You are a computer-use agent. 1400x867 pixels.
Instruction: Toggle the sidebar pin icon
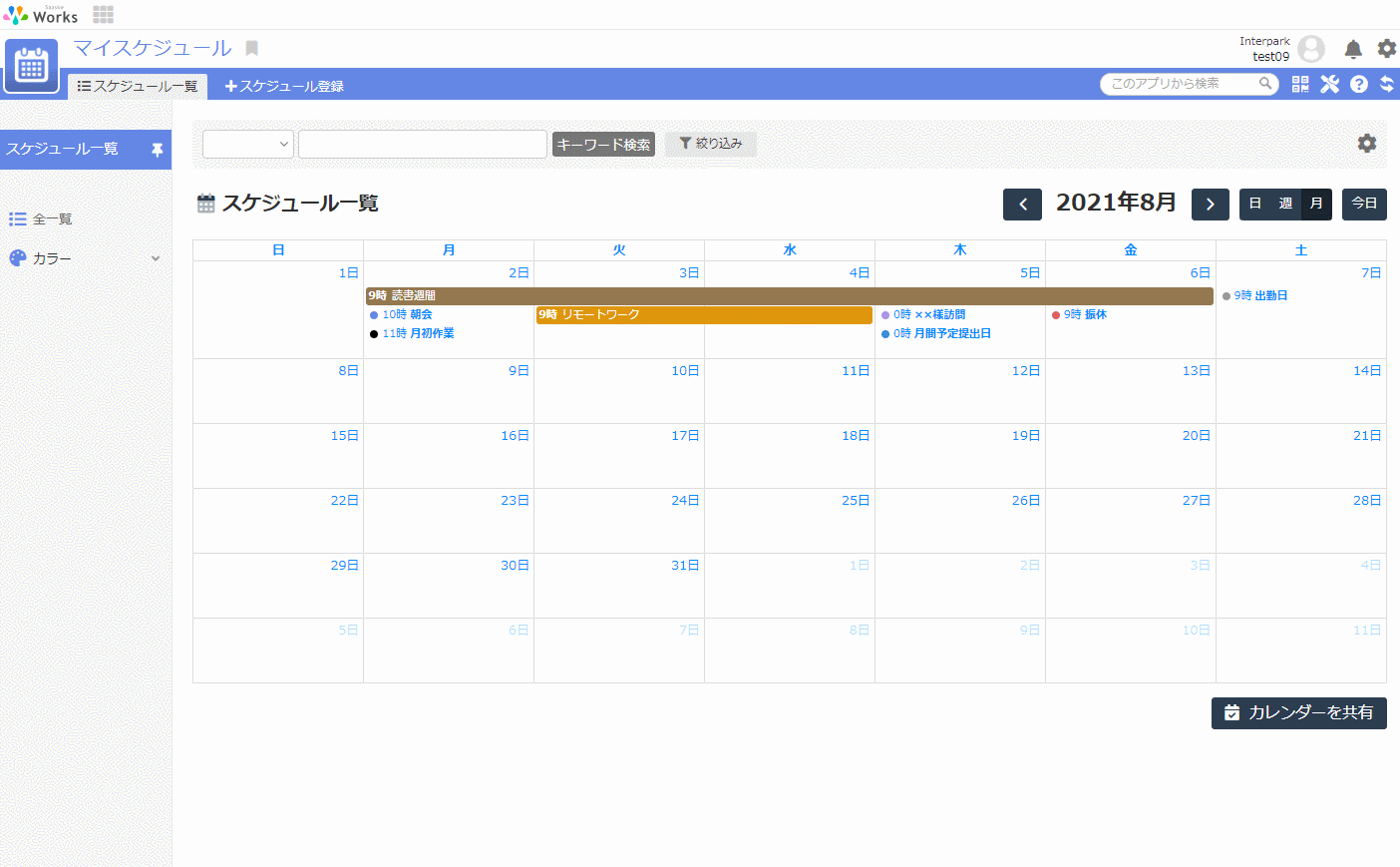tap(157, 150)
